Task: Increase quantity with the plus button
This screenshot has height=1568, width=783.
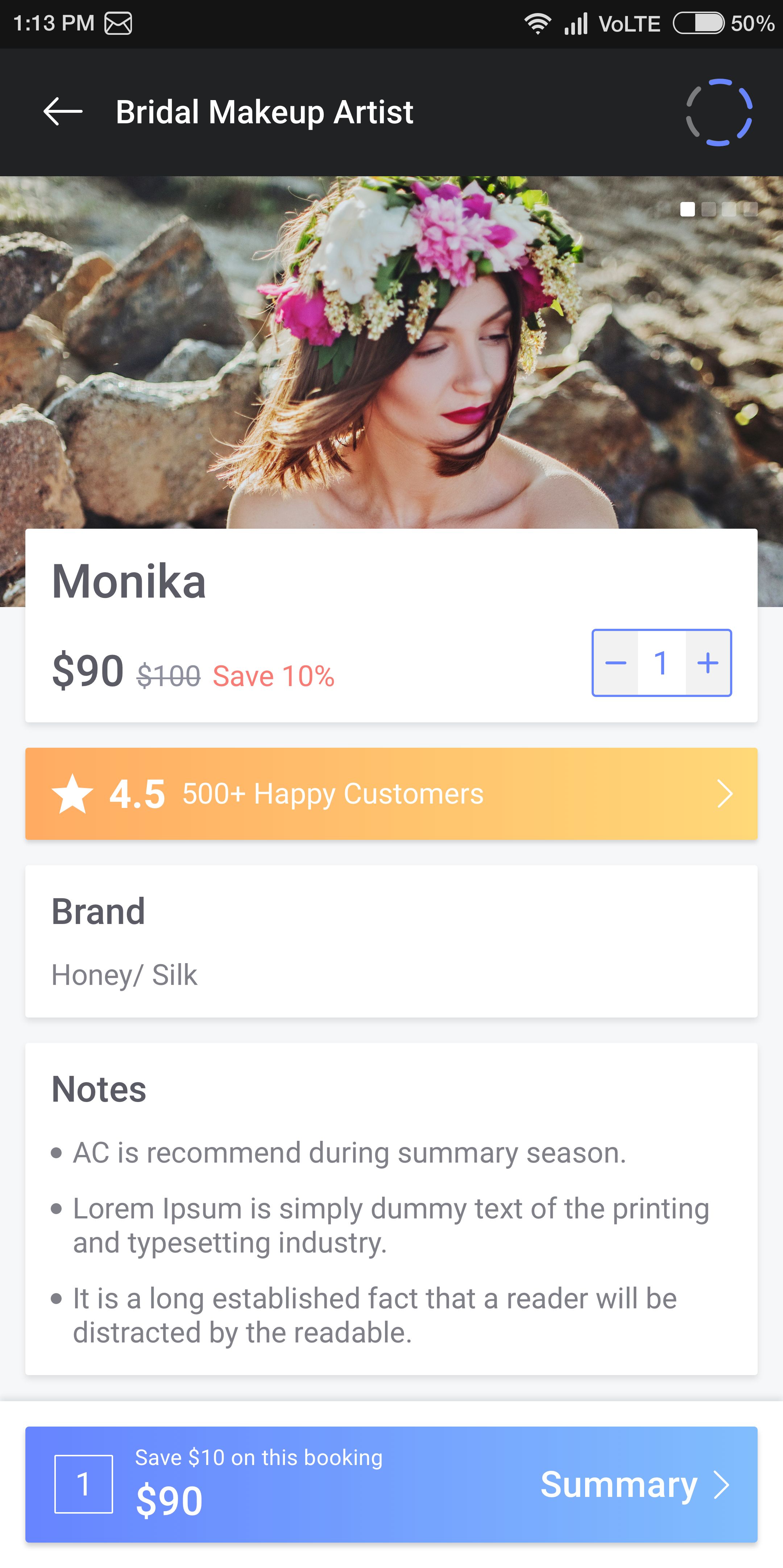Action: tap(708, 663)
